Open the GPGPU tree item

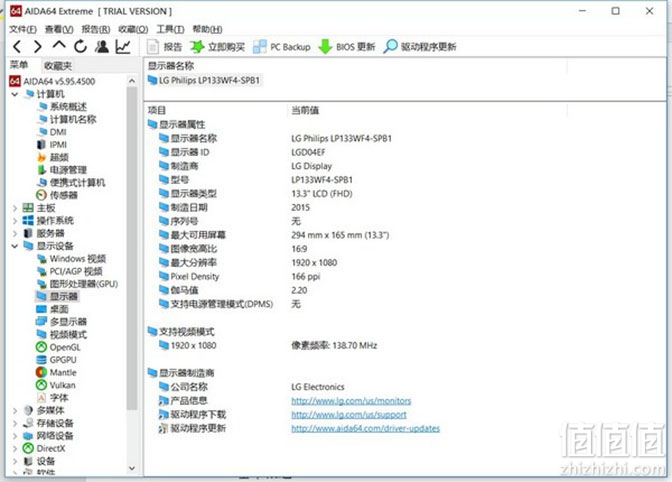(x=57, y=360)
